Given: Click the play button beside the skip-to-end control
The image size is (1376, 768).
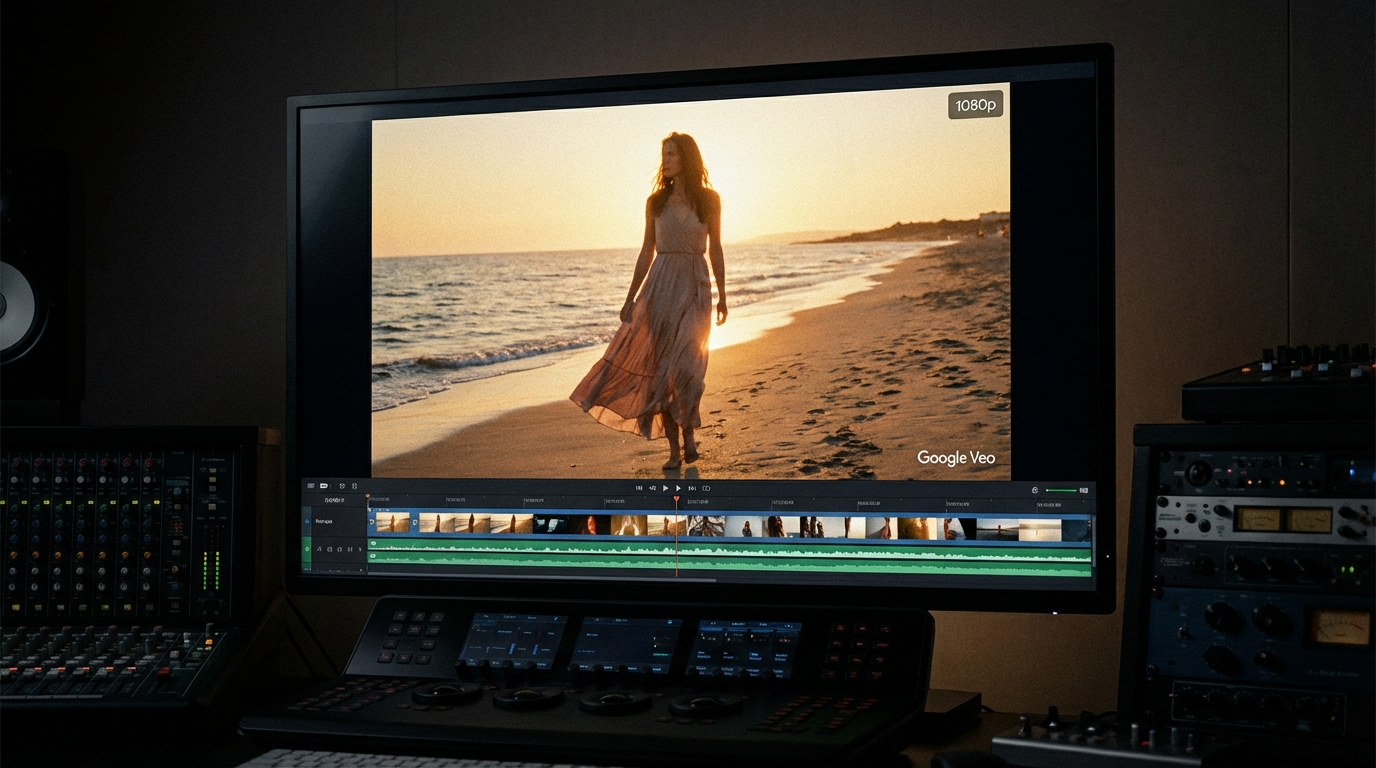Looking at the screenshot, I should 678,488.
